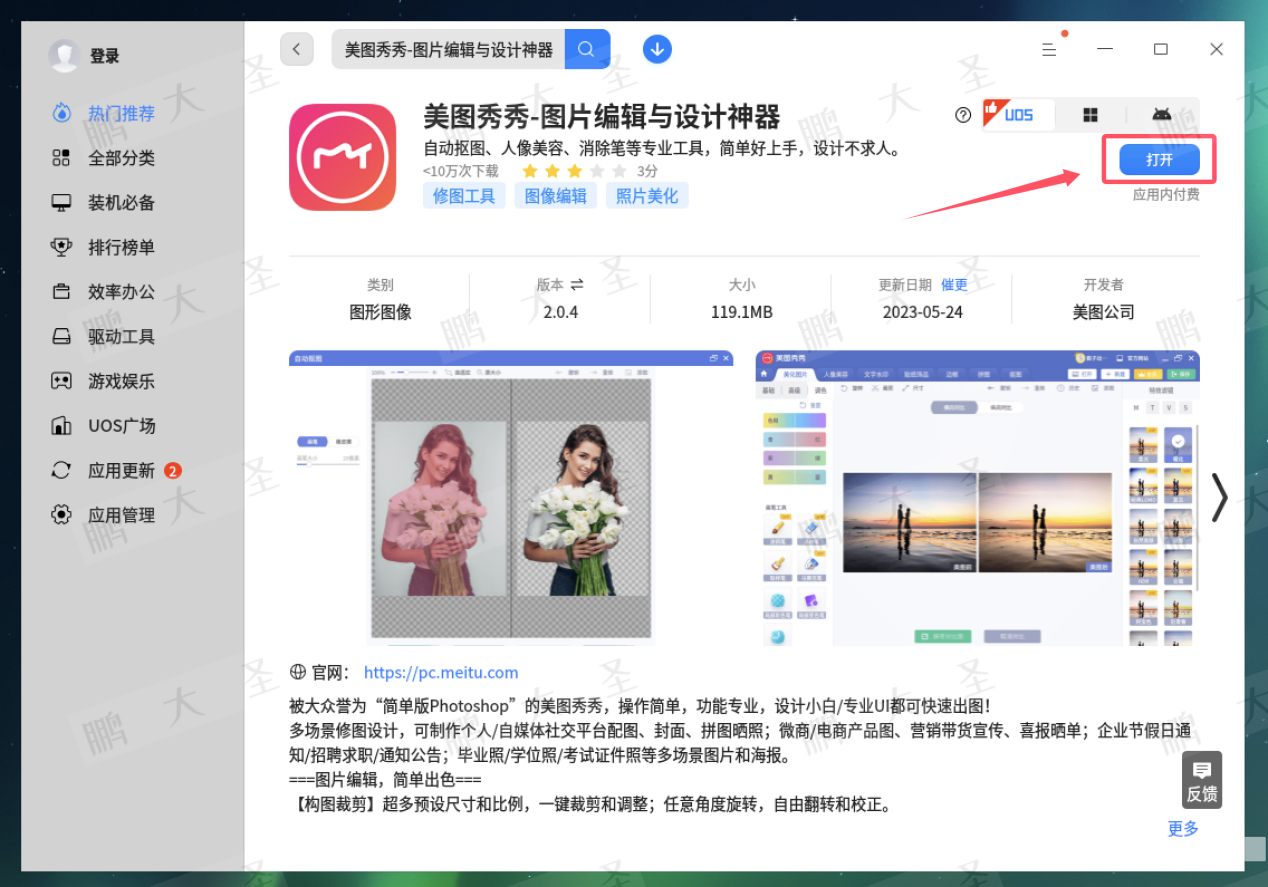Click the 催更 link by update date
Image resolution: width=1268 pixels, height=887 pixels.
click(x=954, y=285)
